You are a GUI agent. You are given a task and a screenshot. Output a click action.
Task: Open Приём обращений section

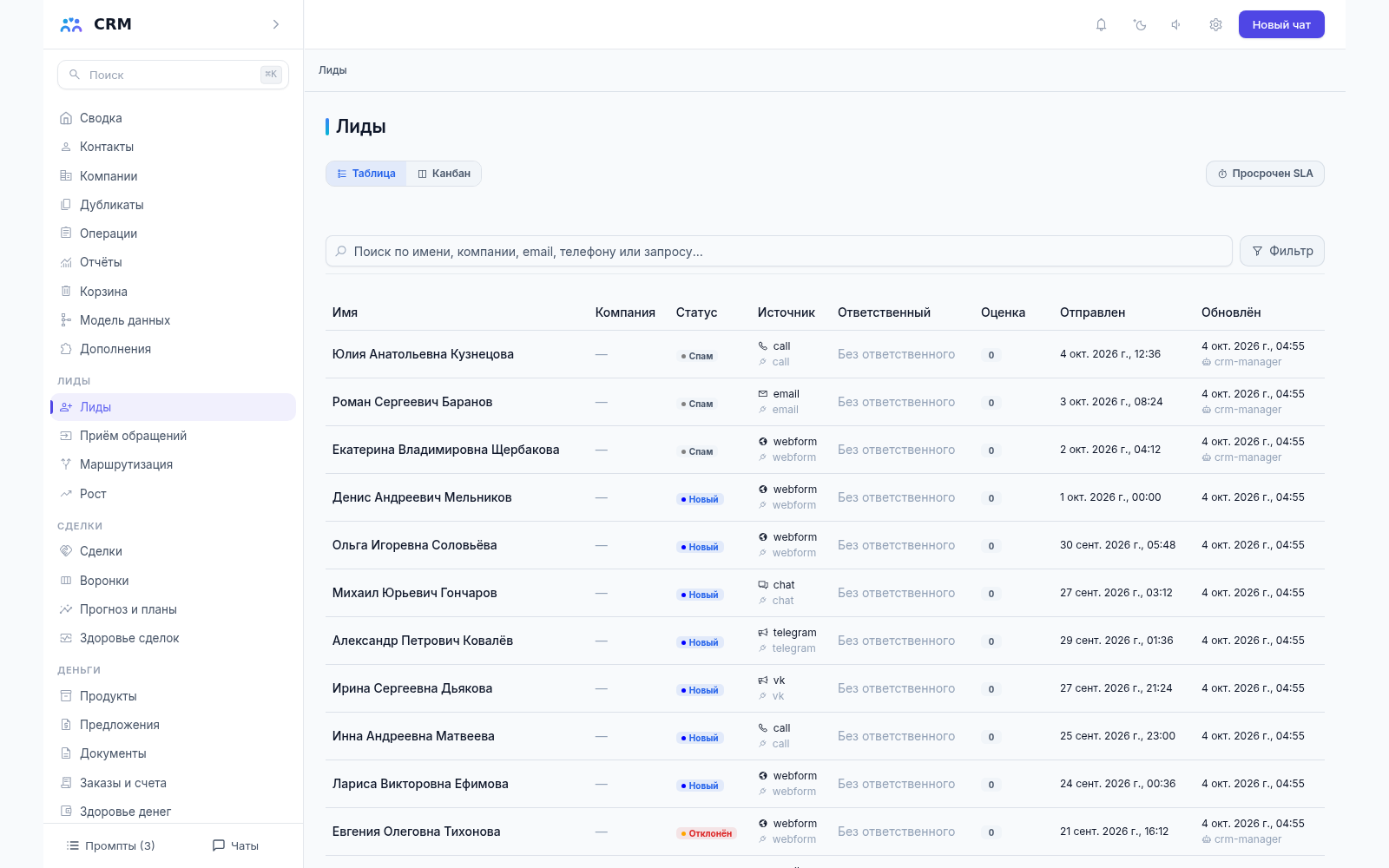click(173, 436)
